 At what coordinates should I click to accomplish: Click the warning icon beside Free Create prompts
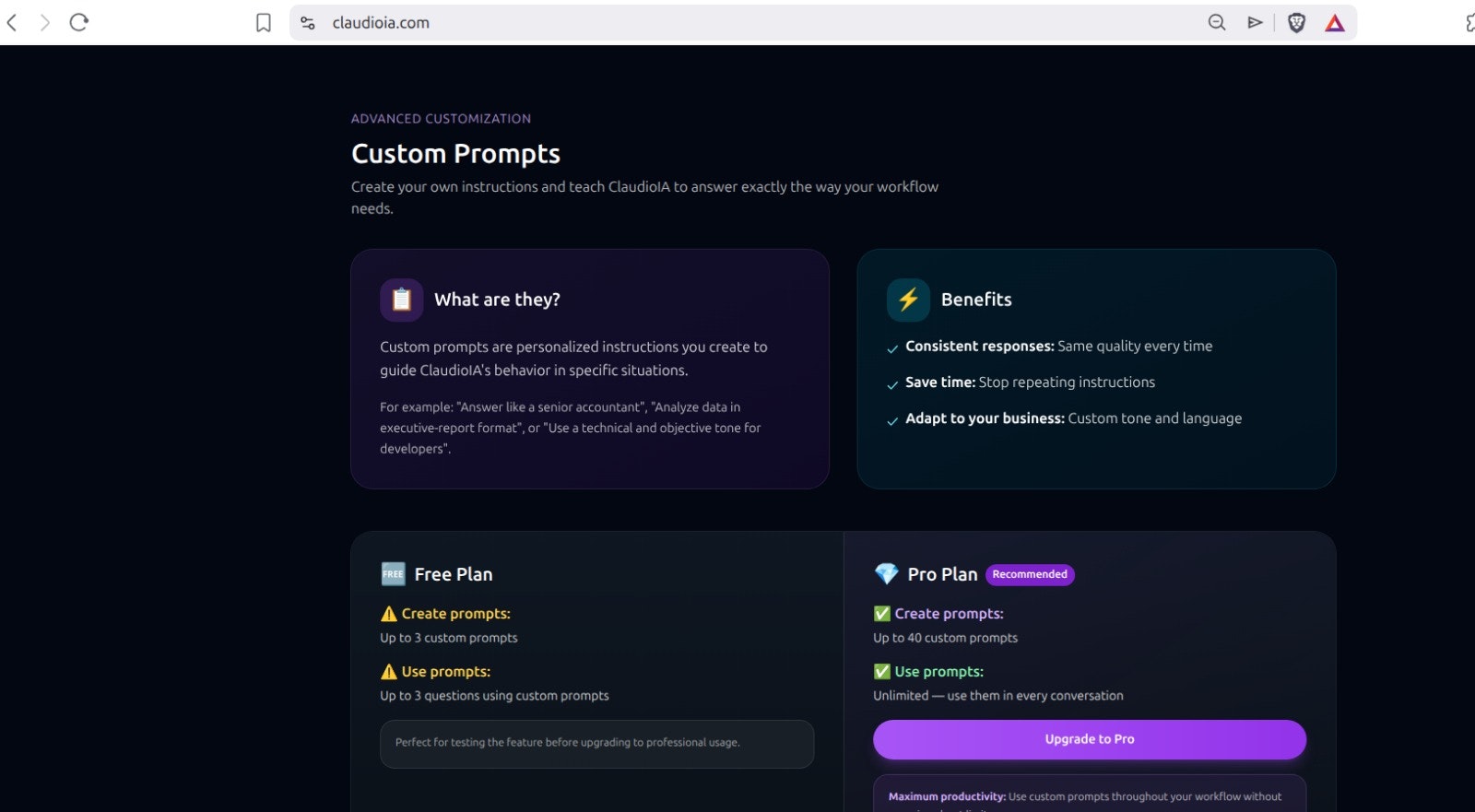coord(389,614)
